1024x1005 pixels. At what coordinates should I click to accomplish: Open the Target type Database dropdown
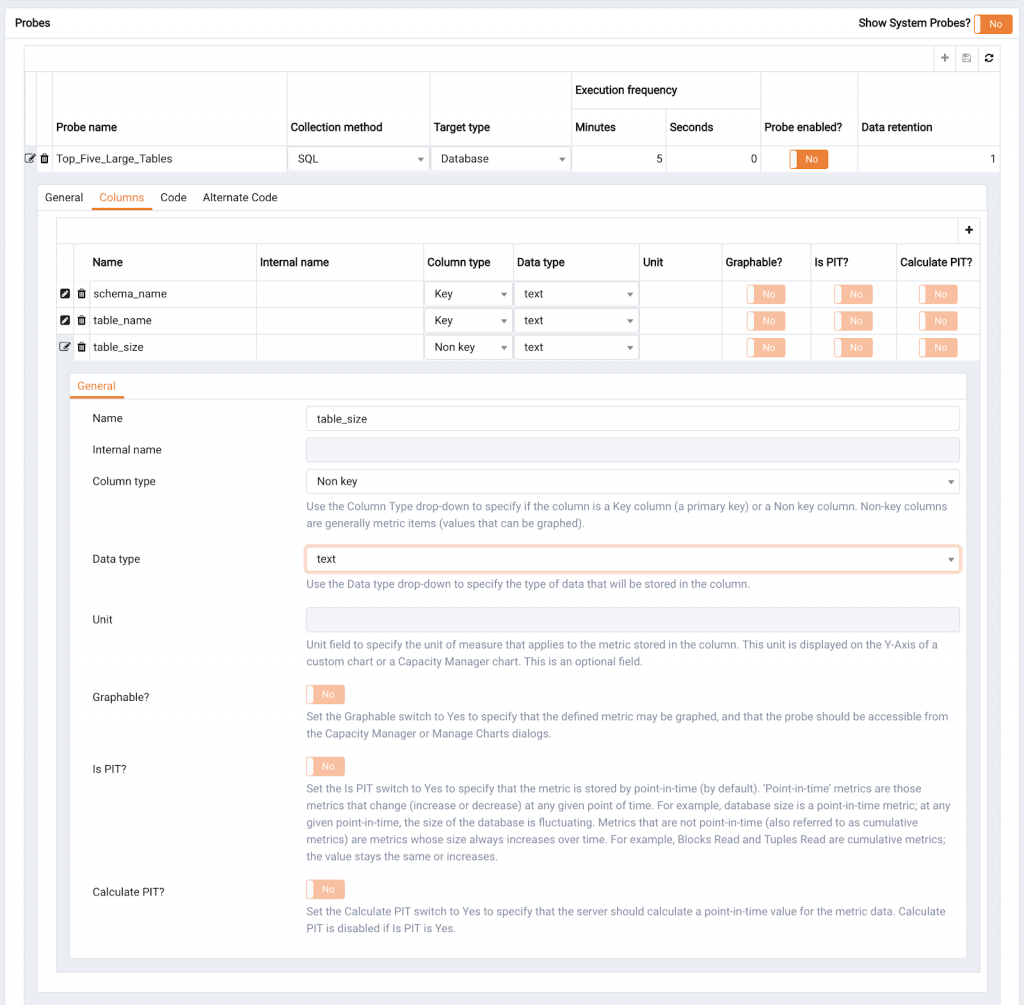pos(500,159)
